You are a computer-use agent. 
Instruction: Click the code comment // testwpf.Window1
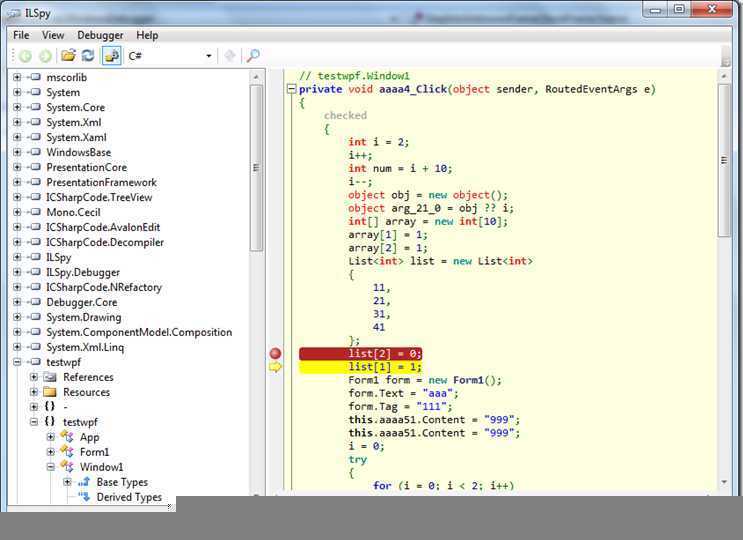(x=354, y=76)
